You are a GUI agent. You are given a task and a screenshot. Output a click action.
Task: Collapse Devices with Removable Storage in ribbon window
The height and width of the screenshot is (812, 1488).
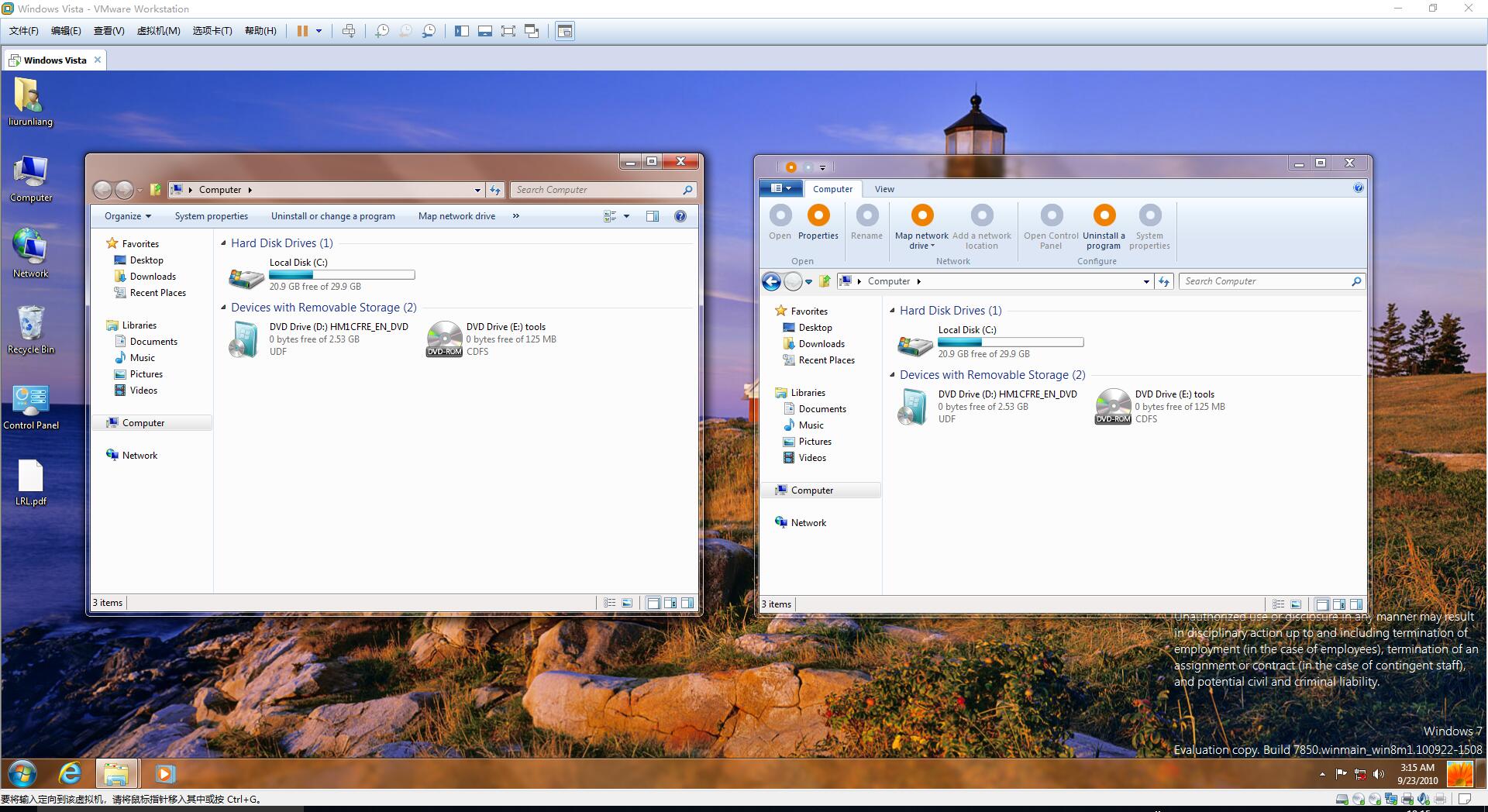(x=892, y=375)
